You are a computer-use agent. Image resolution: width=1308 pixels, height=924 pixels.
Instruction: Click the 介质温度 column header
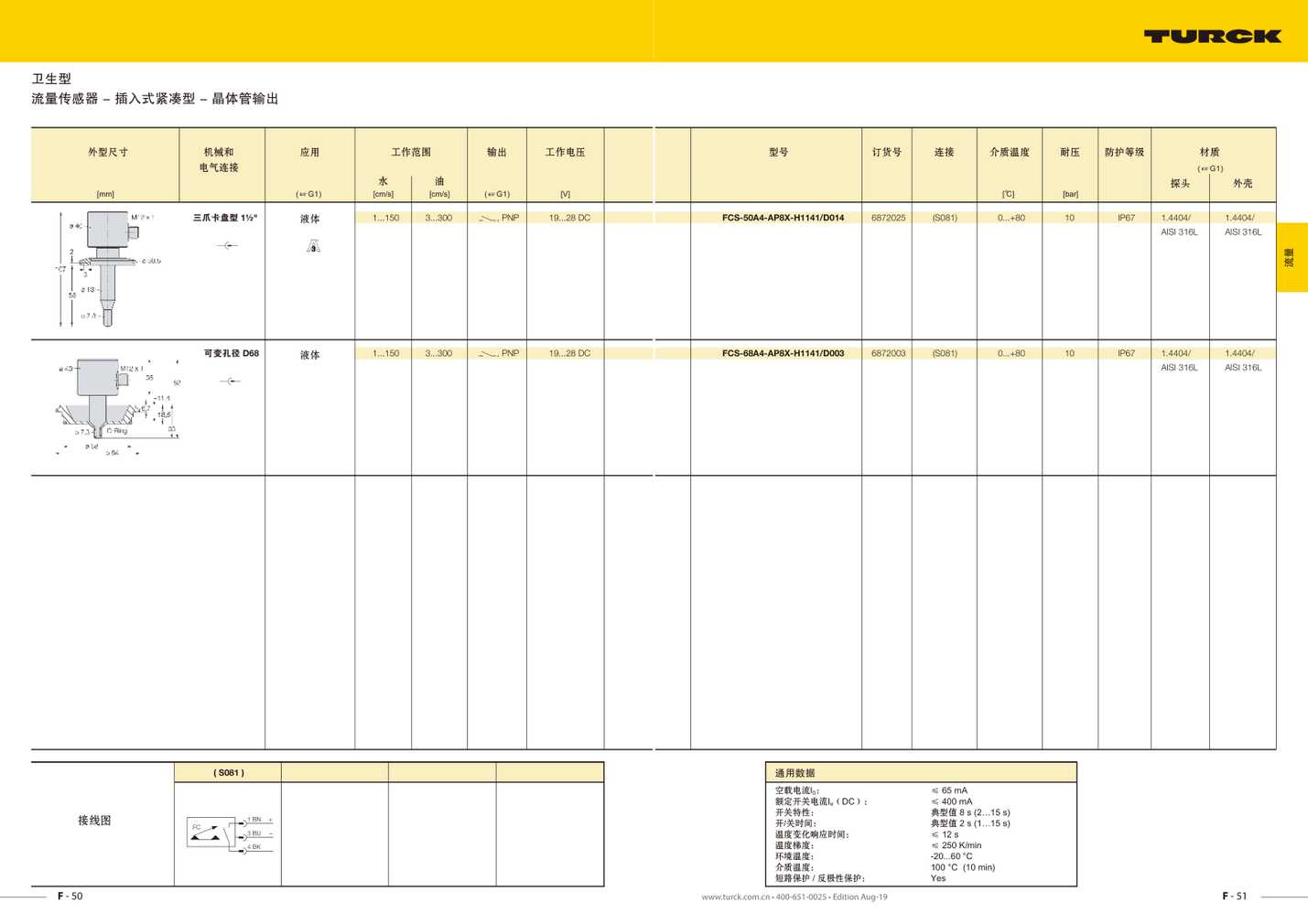coord(1010,152)
